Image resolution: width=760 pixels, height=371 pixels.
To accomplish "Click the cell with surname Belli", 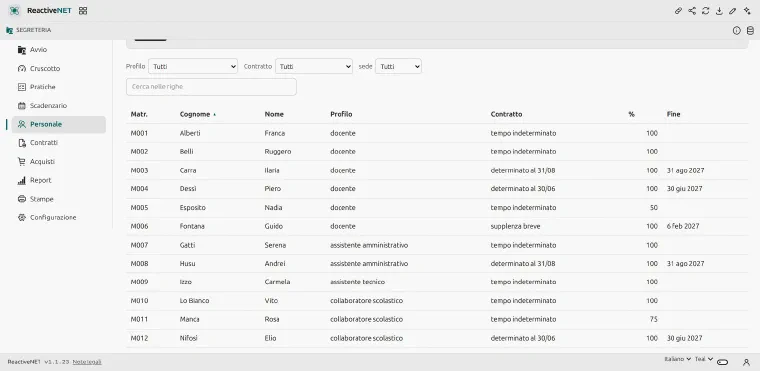I will pos(187,152).
